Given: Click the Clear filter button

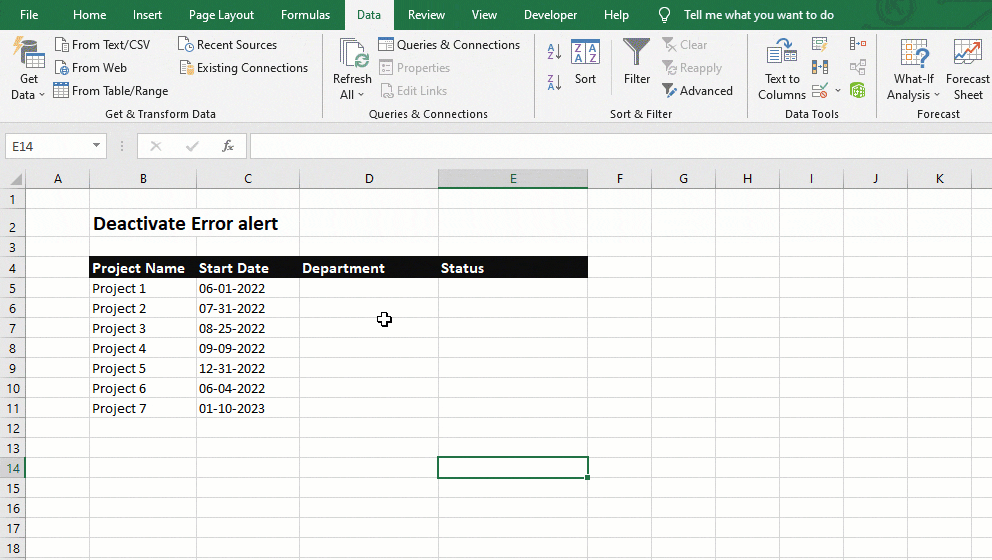Looking at the screenshot, I should click(685, 45).
